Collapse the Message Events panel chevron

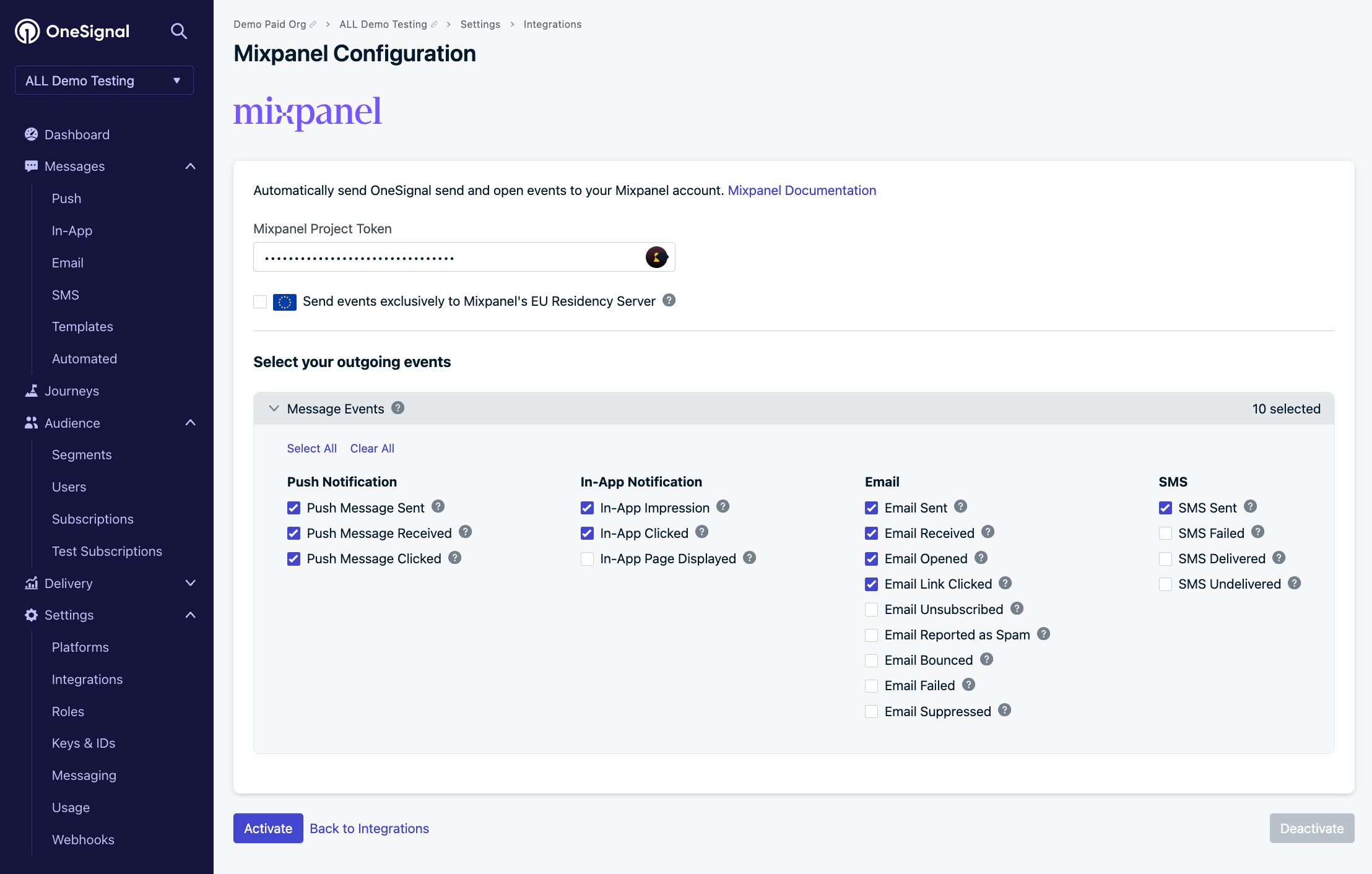274,409
